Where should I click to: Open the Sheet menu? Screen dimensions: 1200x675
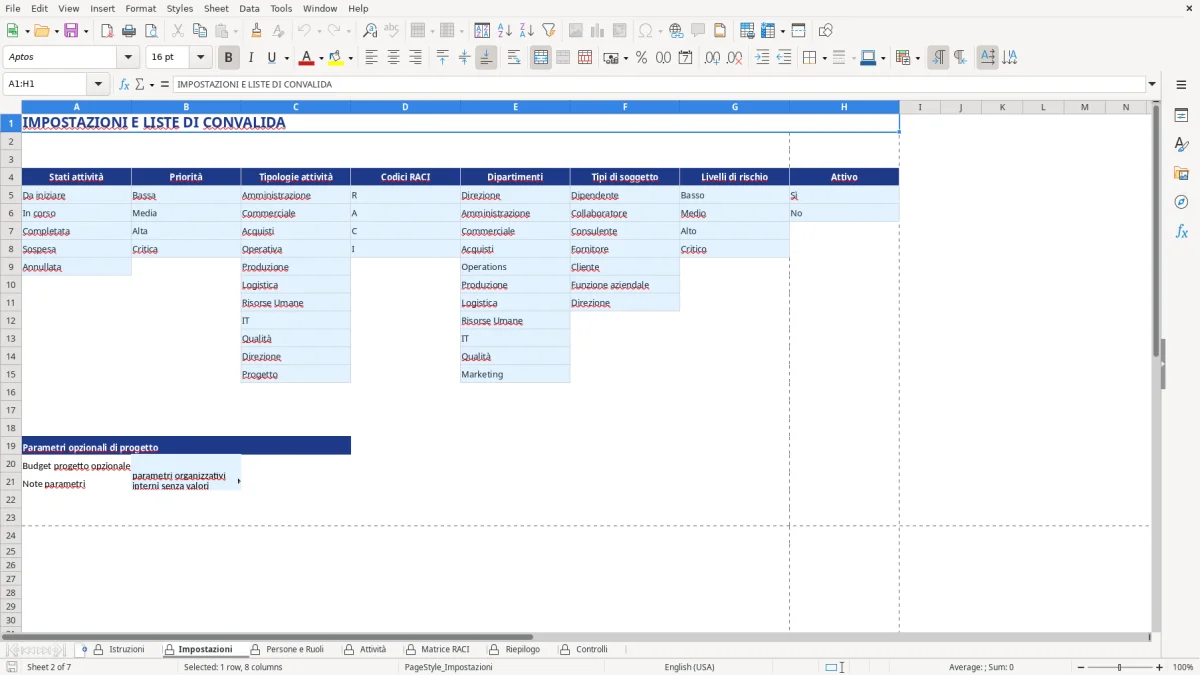click(x=216, y=8)
